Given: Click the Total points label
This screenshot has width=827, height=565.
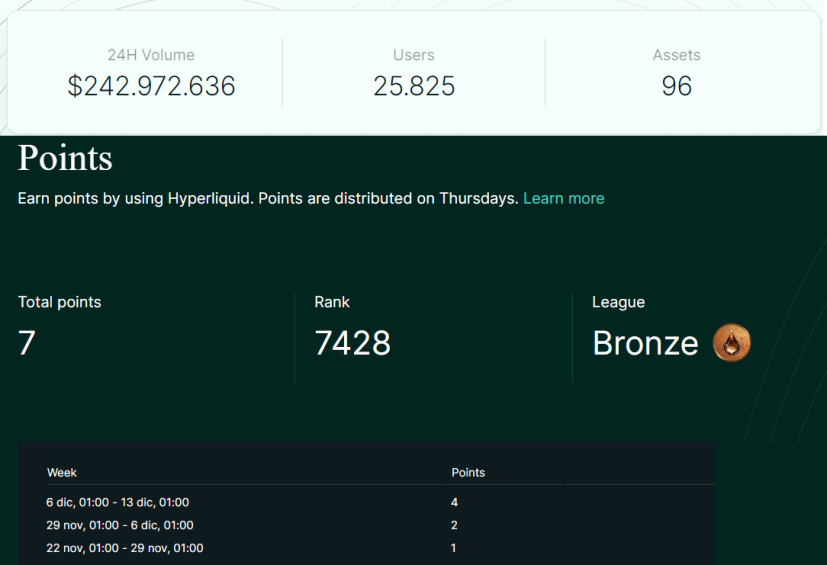Looking at the screenshot, I should tap(60, 302).
